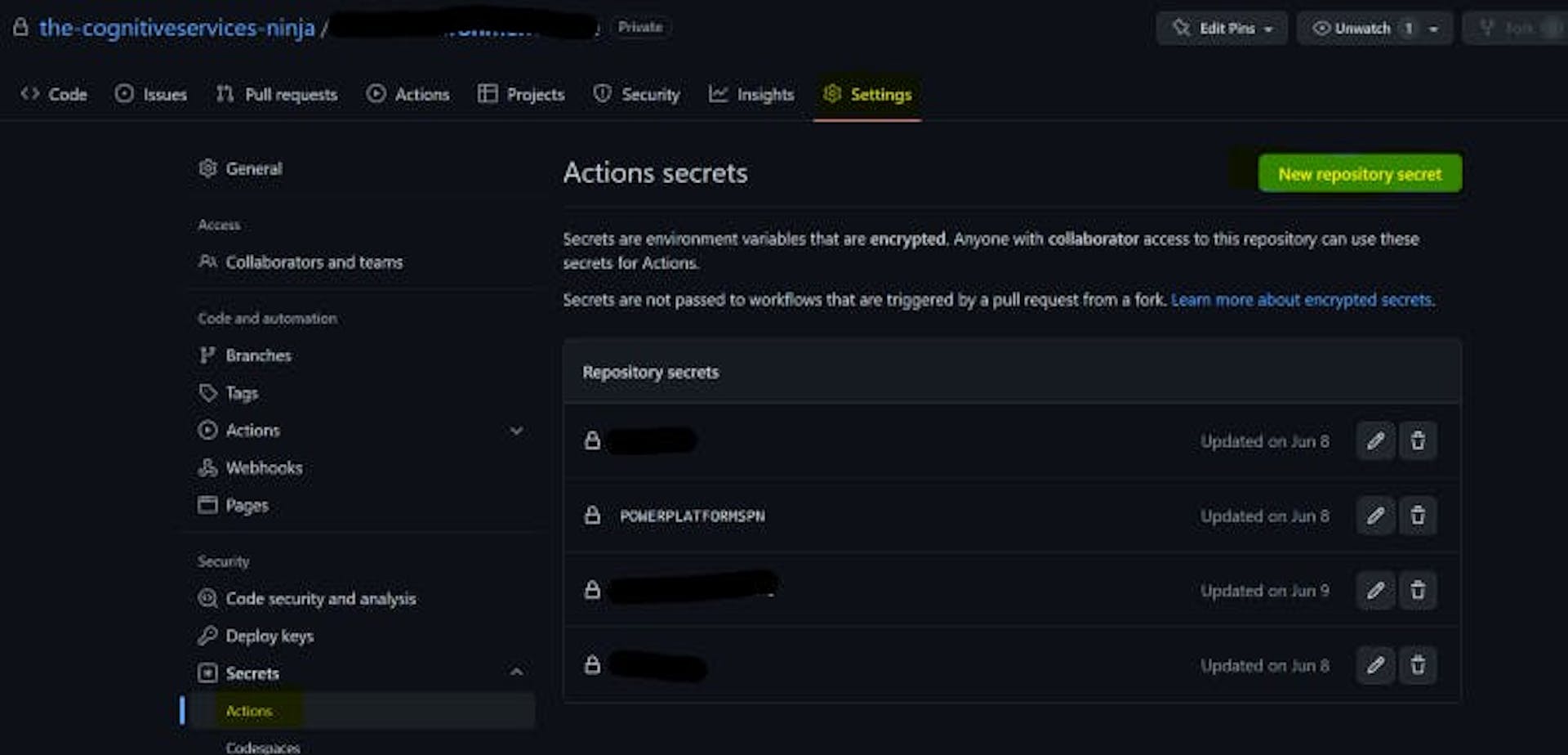Edit the secret updated on Jun 9
This screenshot has width=1568, height=755.
[1376, 591]
